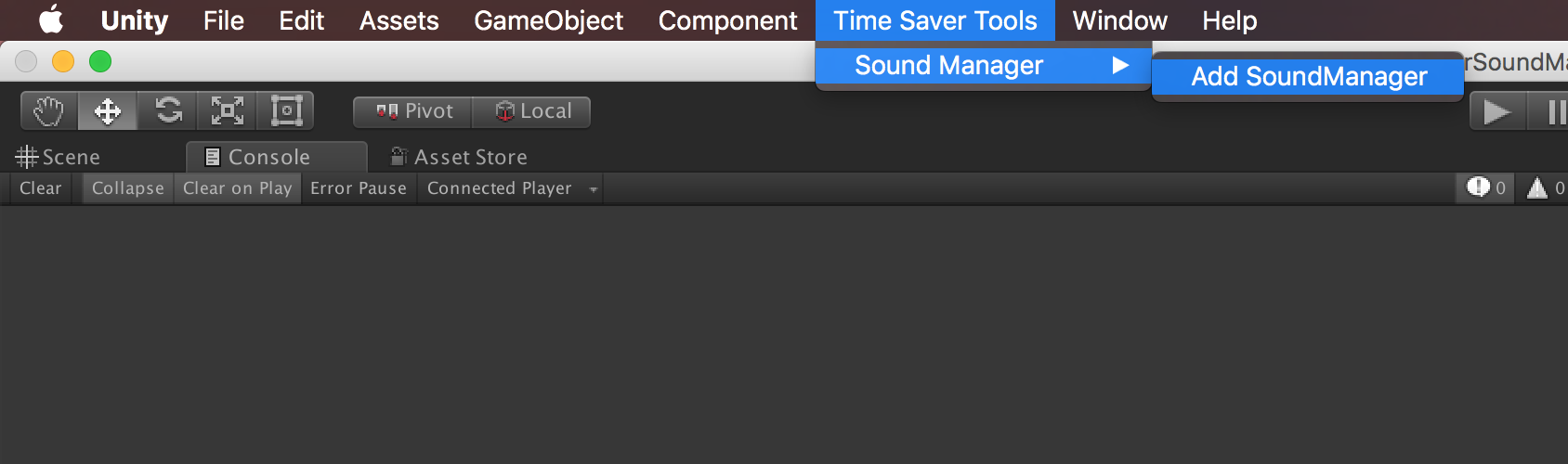Open the GameObject menu
Viewport: 1568px width, 464px height.
548,20
